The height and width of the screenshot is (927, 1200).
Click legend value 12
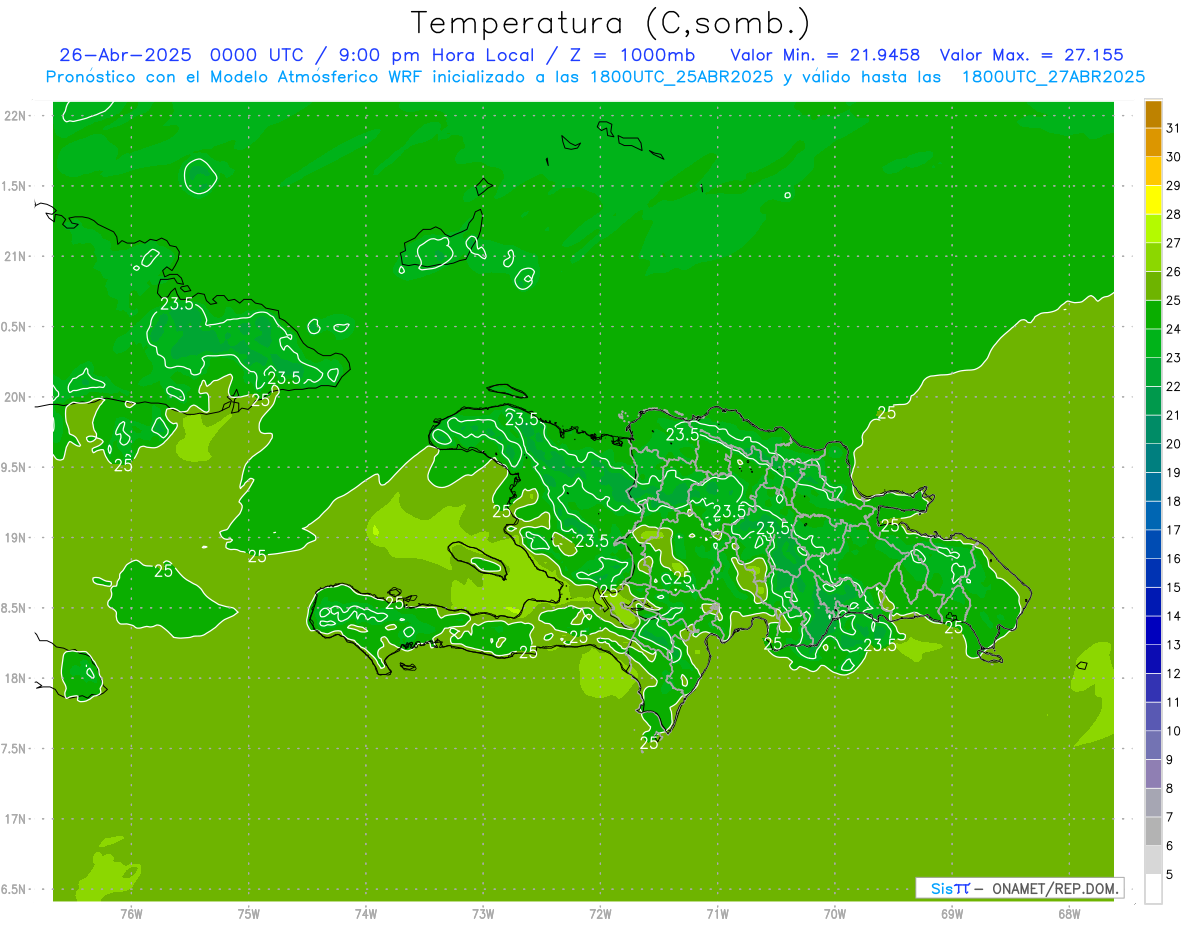tap(1174, 673)
